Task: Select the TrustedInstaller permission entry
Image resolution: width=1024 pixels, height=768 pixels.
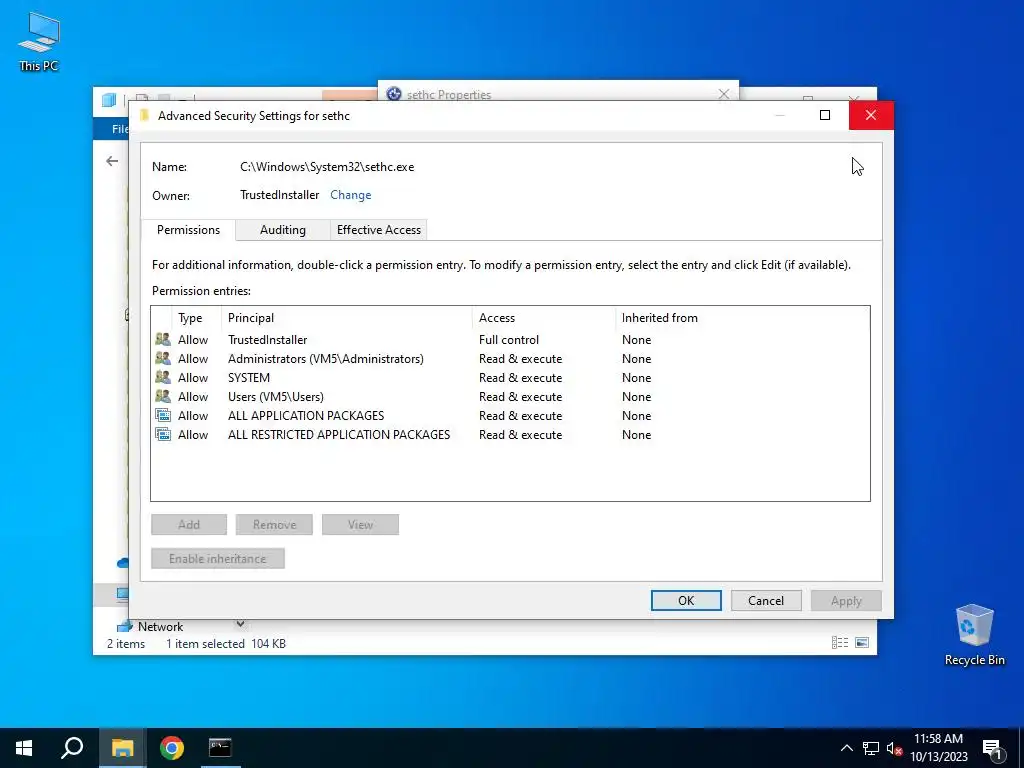Action: (x=510, y=340)
